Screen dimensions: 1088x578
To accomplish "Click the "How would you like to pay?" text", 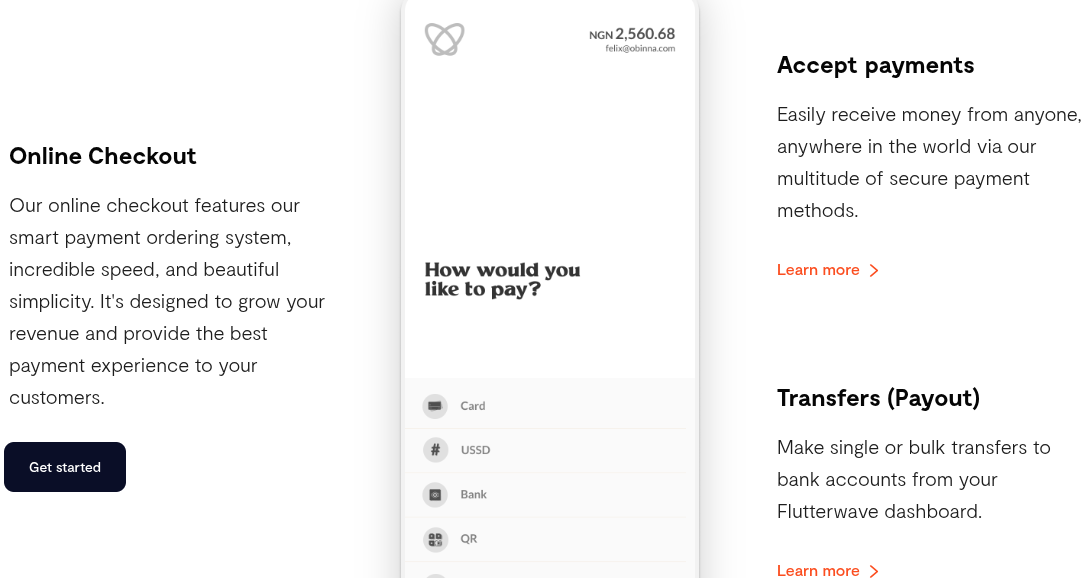I will 502,280.
